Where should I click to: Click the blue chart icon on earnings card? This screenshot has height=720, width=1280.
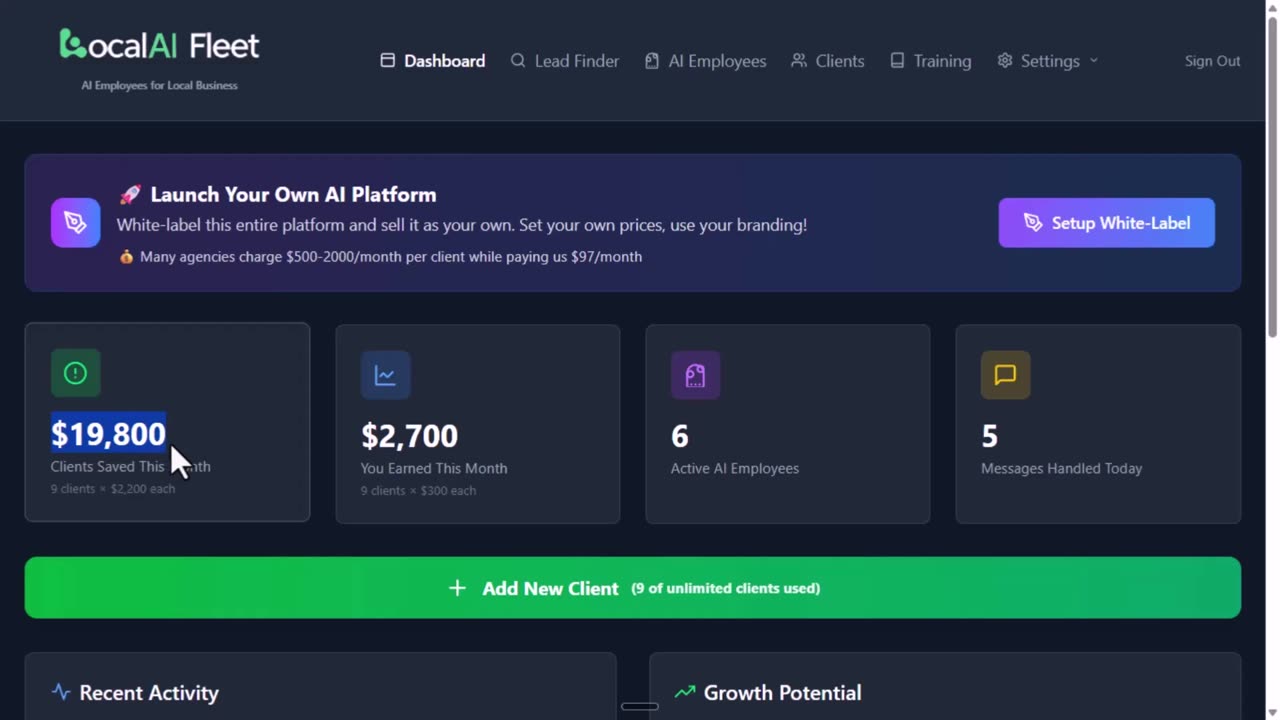pyautogui.click(x=386, y=375)
